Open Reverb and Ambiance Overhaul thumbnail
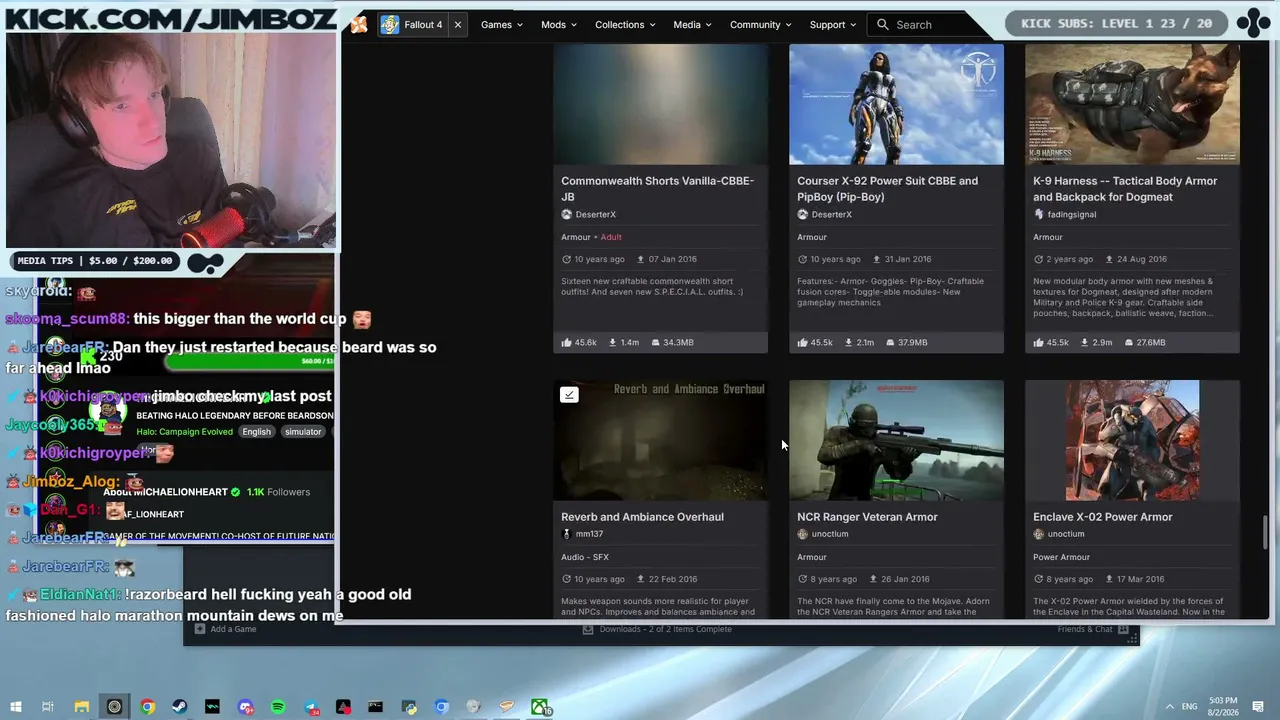 [660, 440]
